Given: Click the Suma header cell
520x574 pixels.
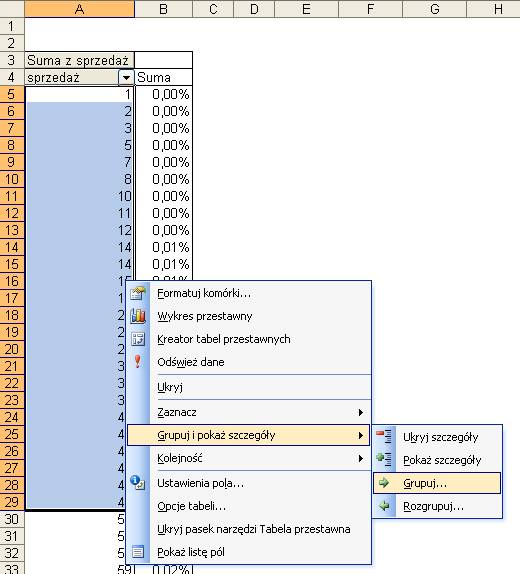Looking at the screenshot, I should (x=164, y=78).
